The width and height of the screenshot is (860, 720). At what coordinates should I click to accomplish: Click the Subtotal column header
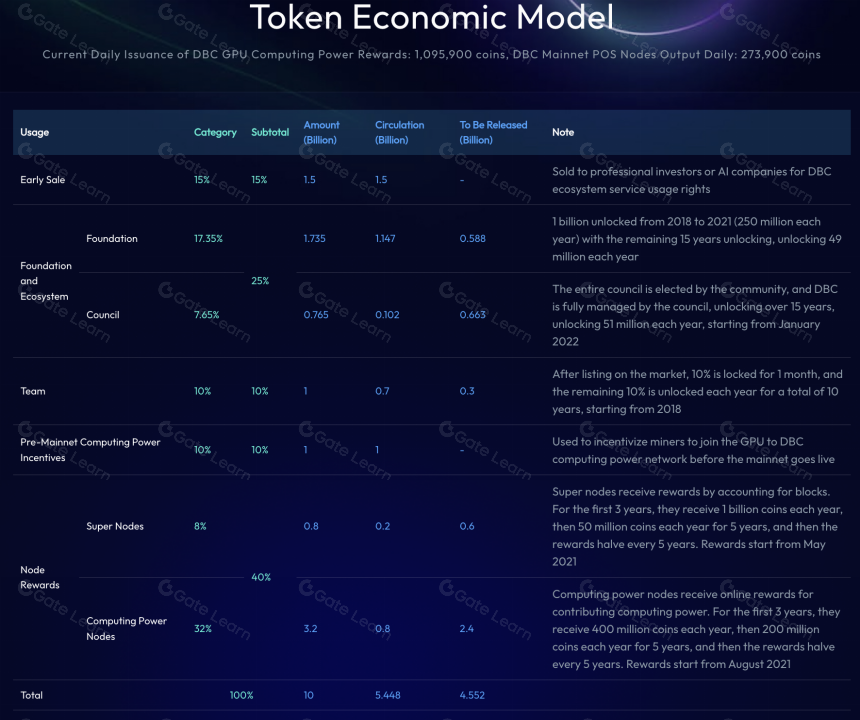pos(270,132)
